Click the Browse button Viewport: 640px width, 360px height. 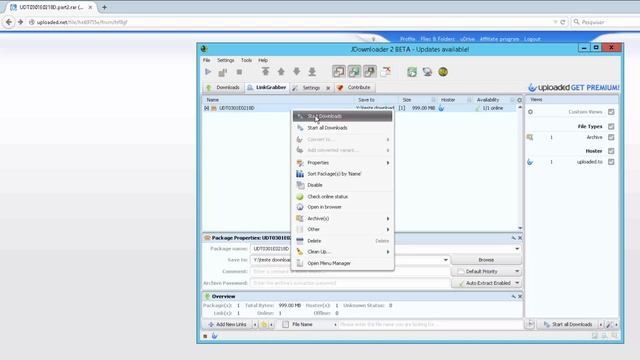(x=486, y=260)
